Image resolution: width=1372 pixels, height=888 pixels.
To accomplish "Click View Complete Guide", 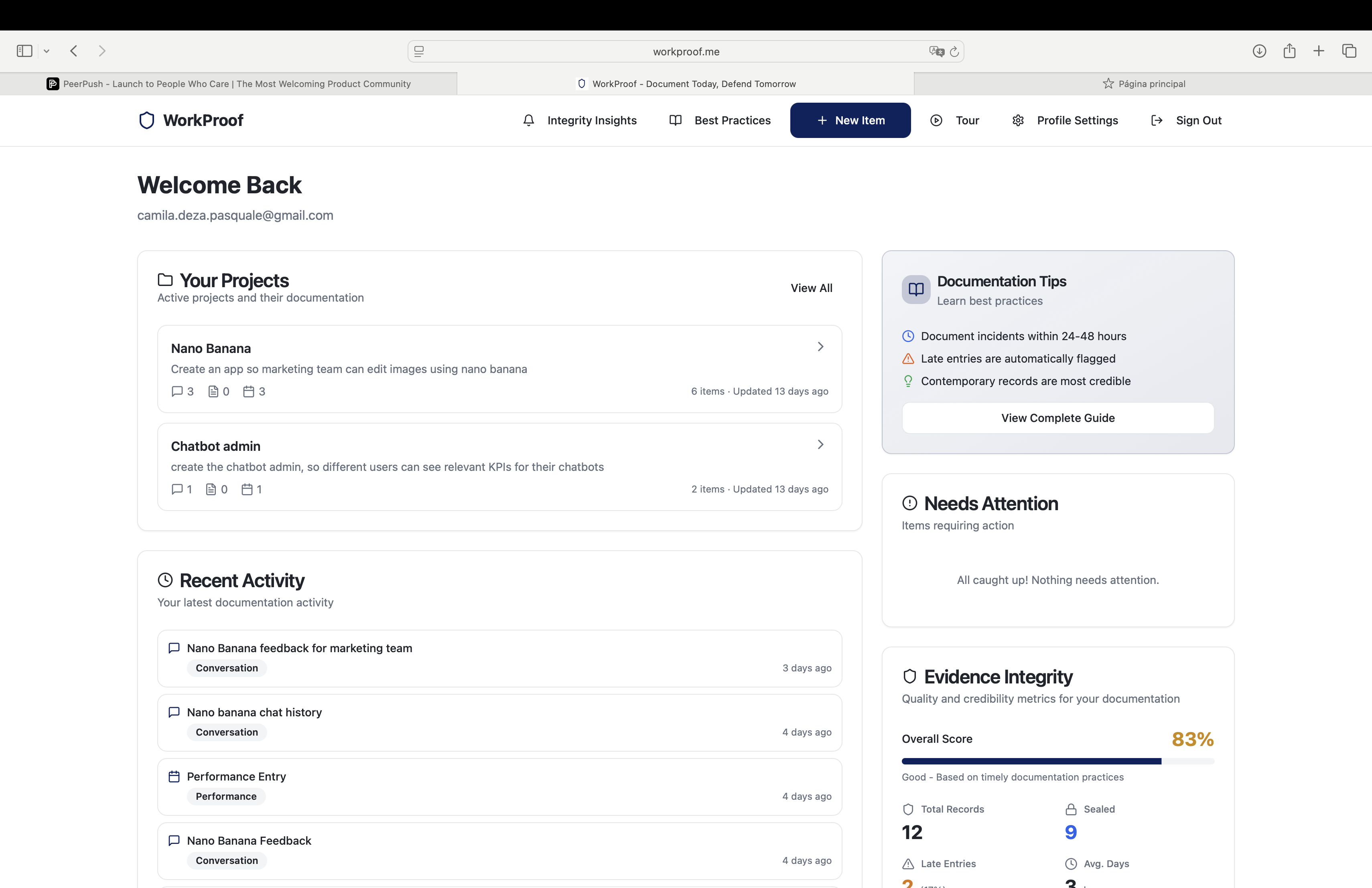I will click(x=1057, y=418).
